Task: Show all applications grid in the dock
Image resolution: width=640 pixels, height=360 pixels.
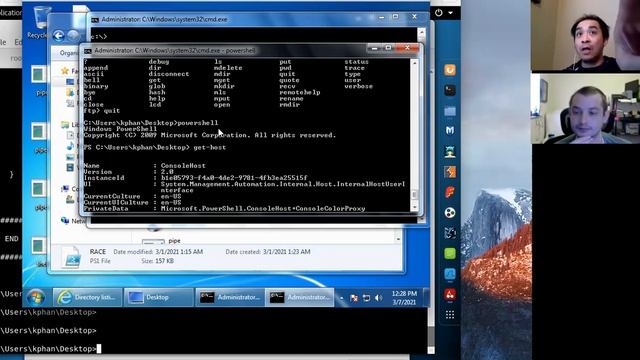Action: (450, 314)
